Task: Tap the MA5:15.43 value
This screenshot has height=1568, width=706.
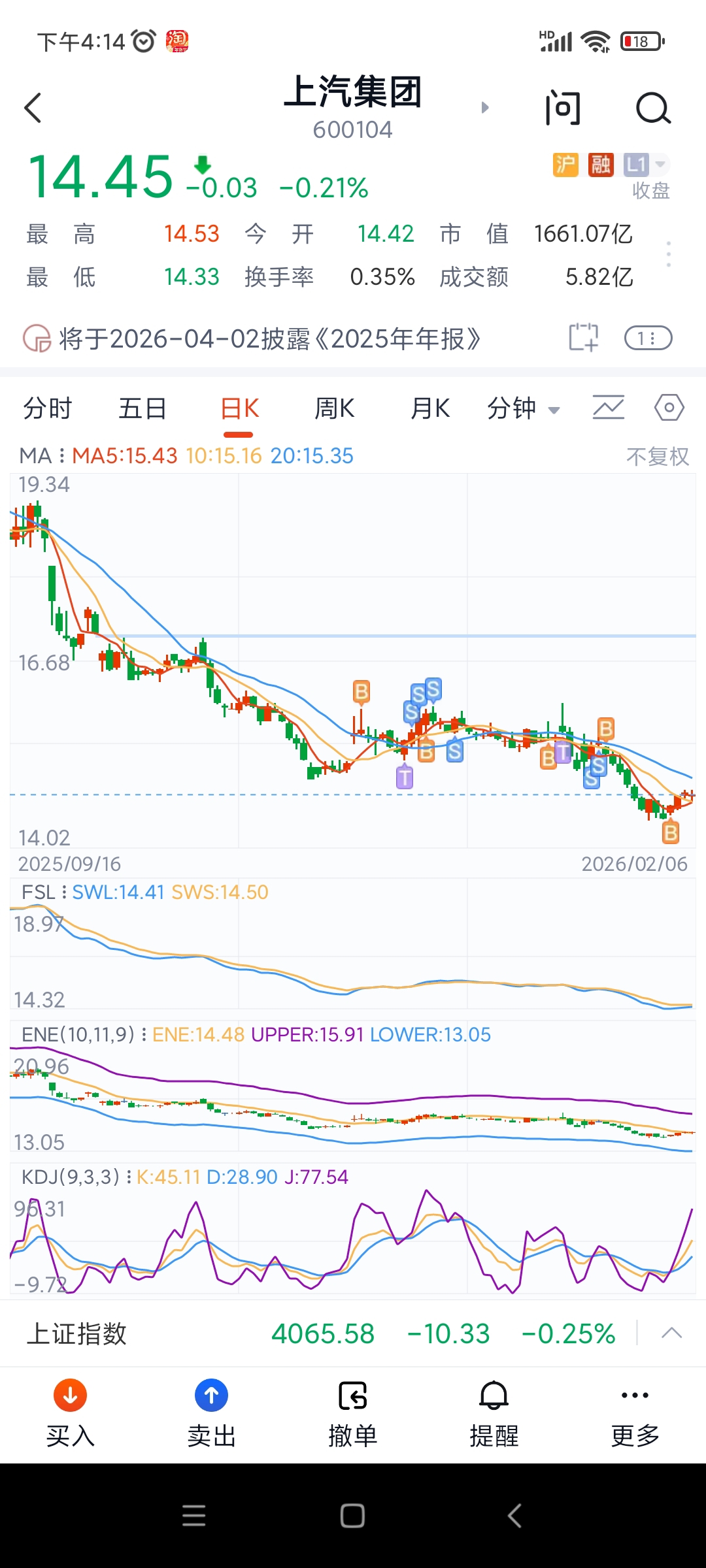Action: tap(124, 456)
